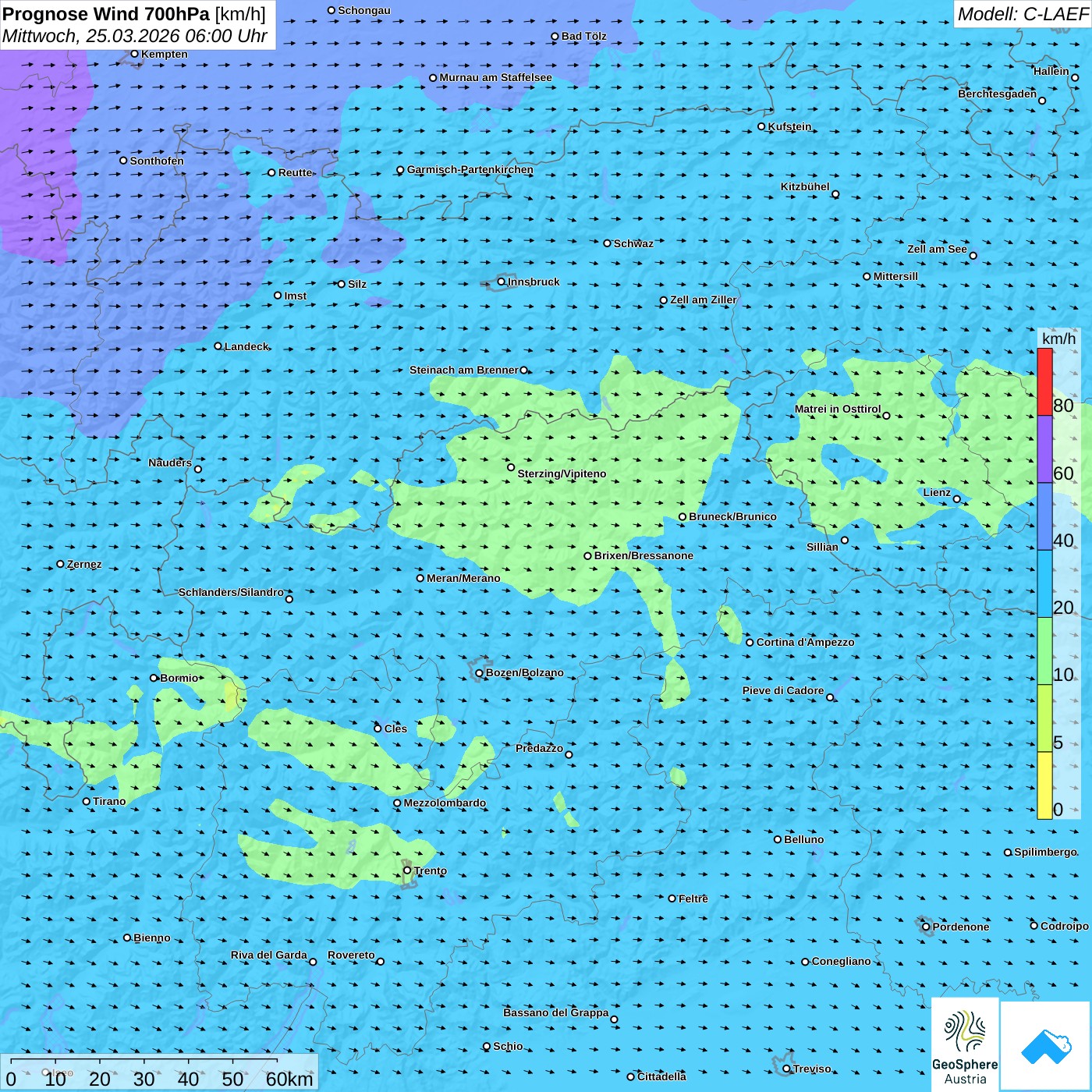Viewport: 1092px width, 1092px height.
Task: Click the Bozen/Bolzano city marker
Action: [x=480, y=673]
